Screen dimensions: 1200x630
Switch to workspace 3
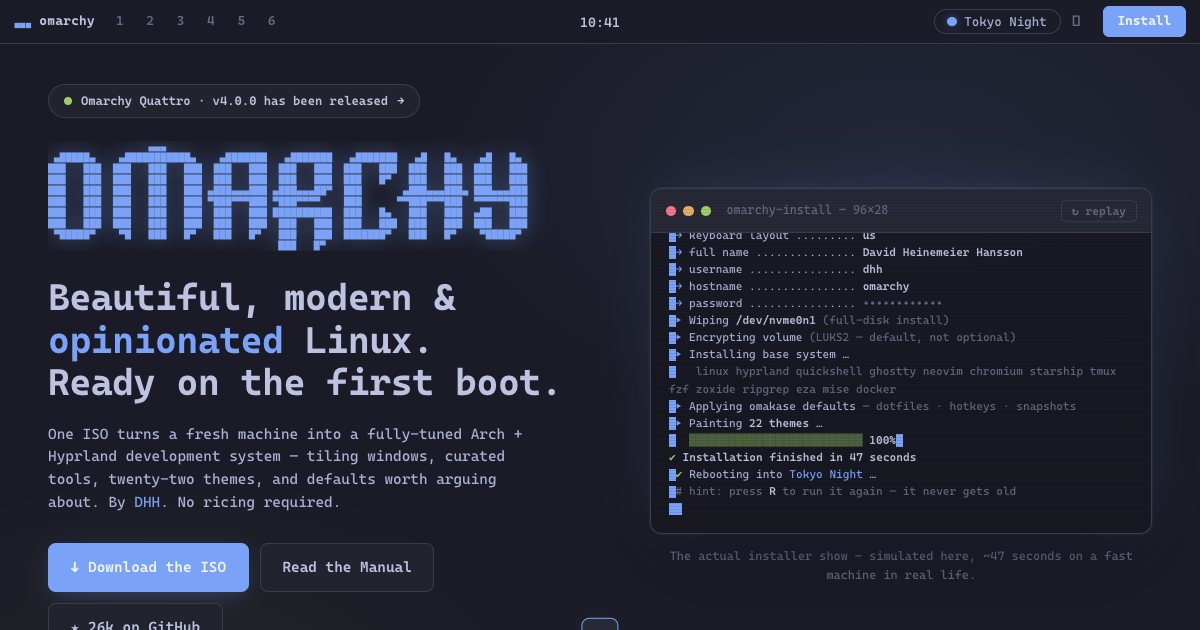pos(180,21)
